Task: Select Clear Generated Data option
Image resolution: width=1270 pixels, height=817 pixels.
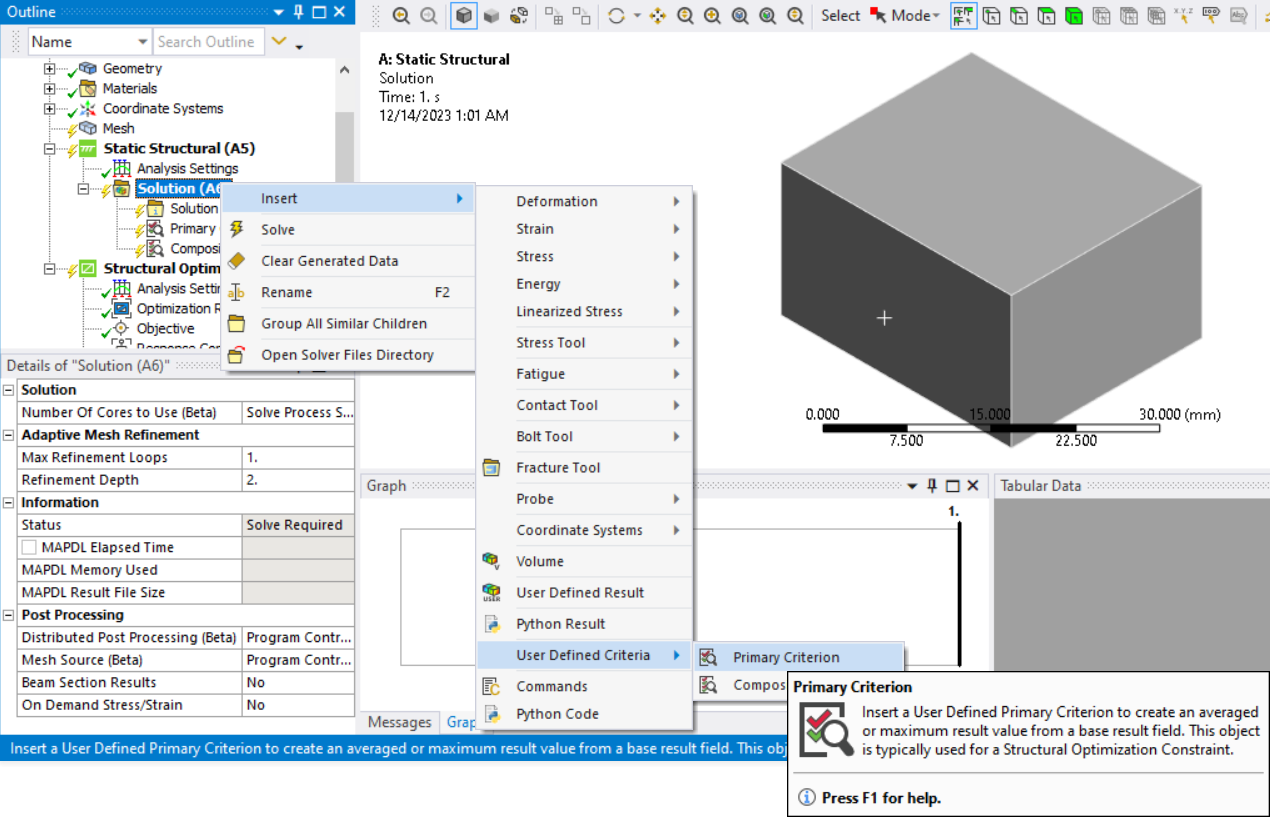Action: point(329,261)
